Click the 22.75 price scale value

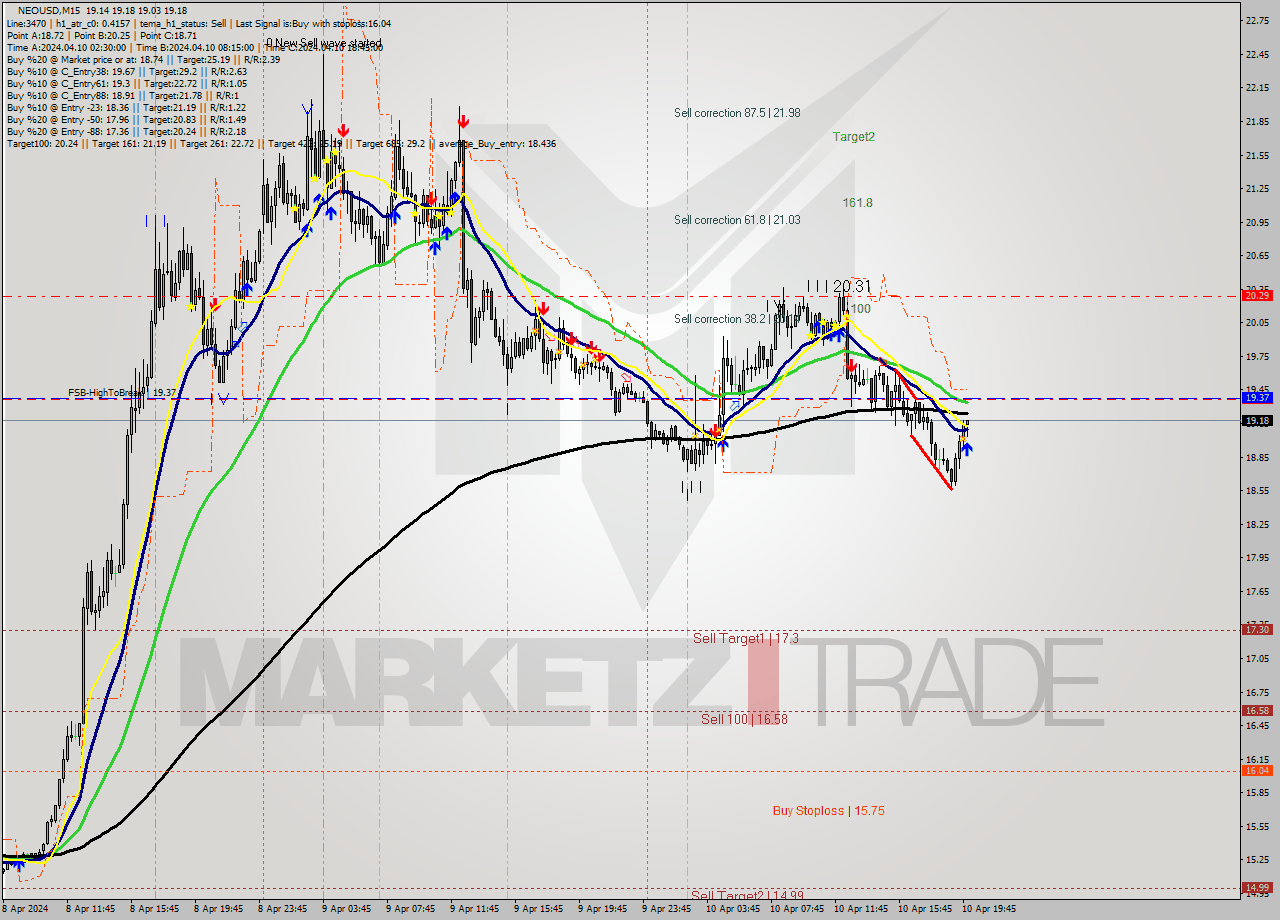point(1256,20)
